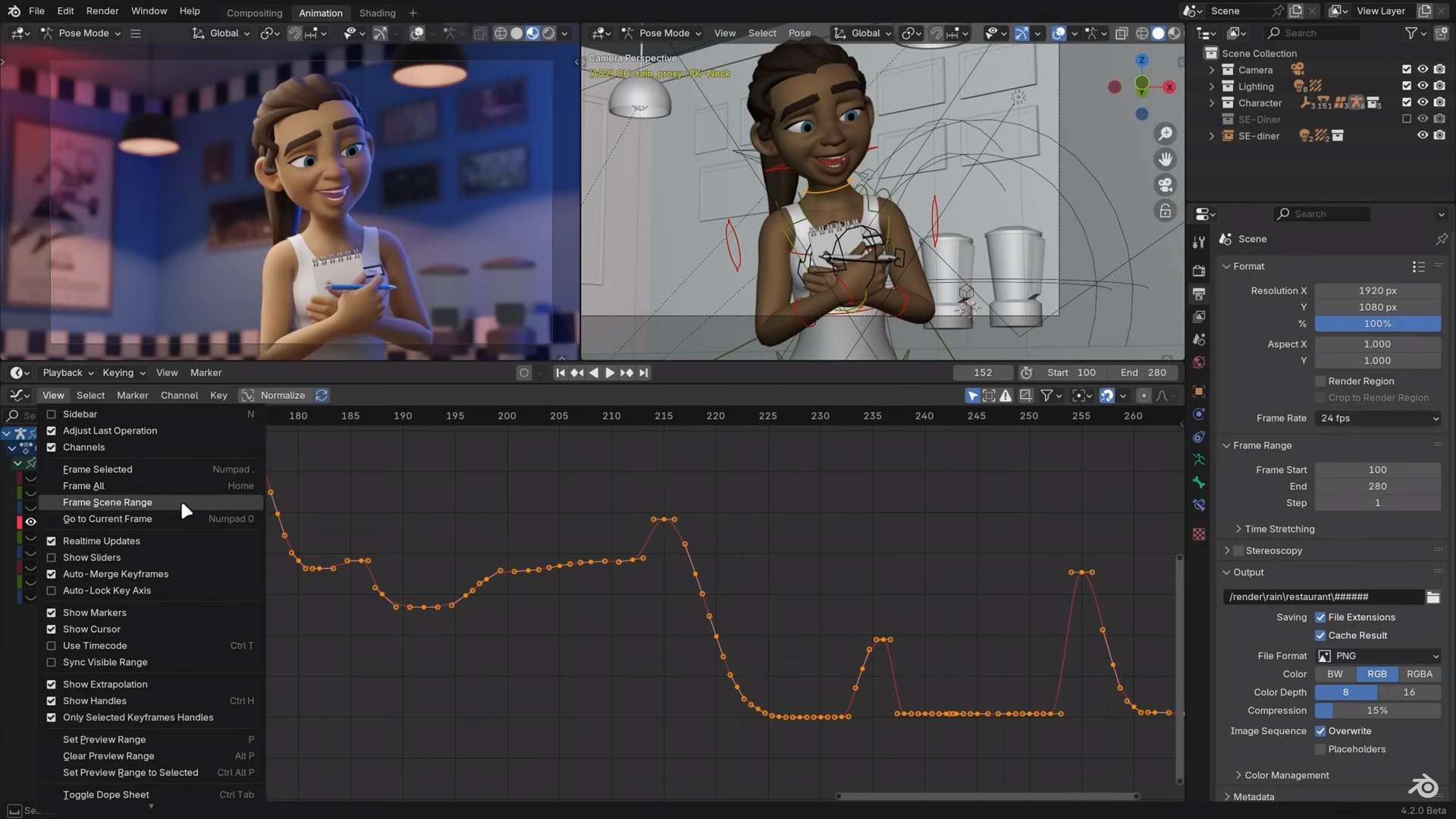Open the Frame Rate dropdown showing 24 fps
Screen dimensions: 1456x819
(x=1376, y=418)
